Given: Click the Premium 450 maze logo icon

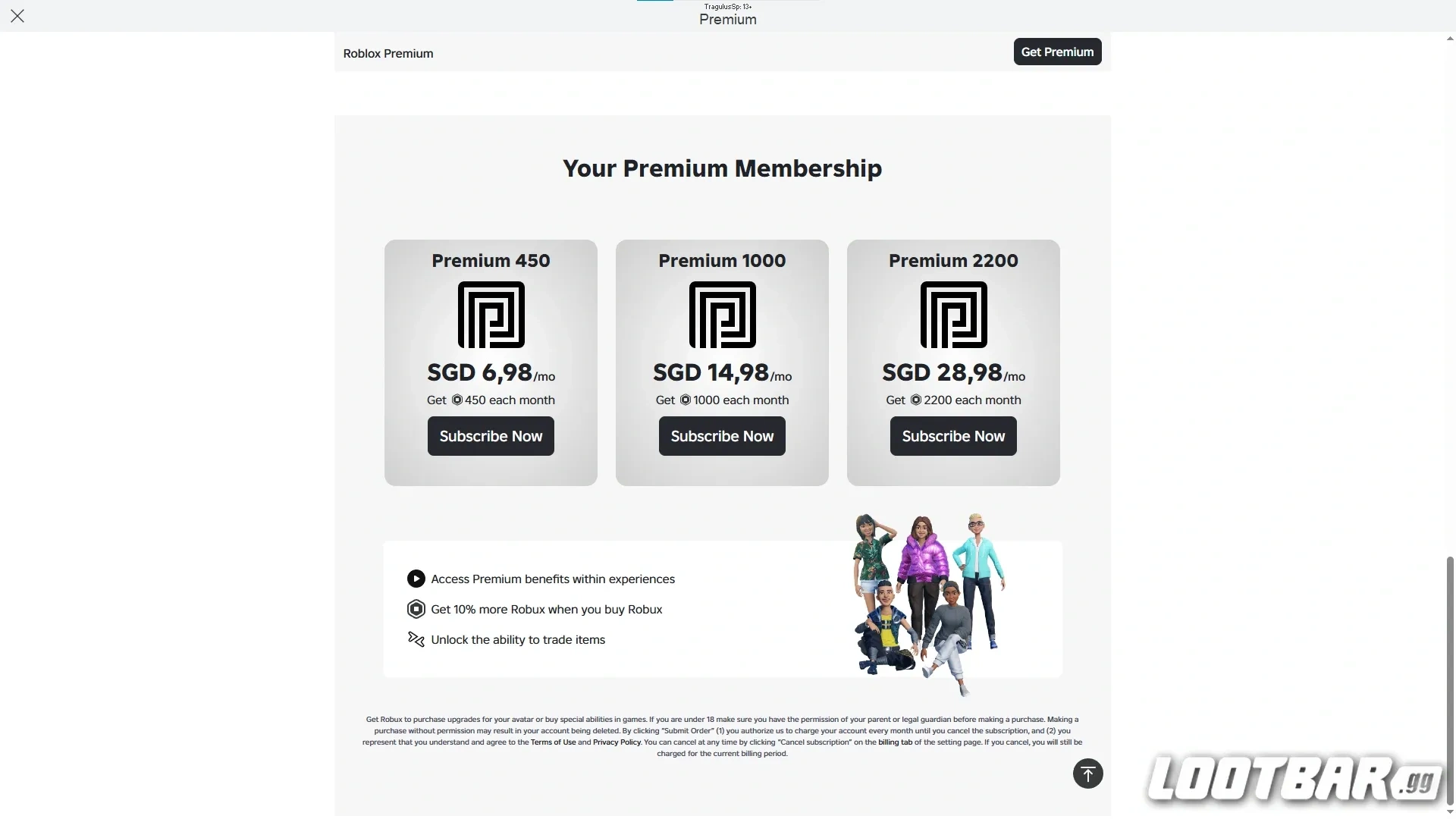Looking at the screenshot, I should [x=491, y=315].
